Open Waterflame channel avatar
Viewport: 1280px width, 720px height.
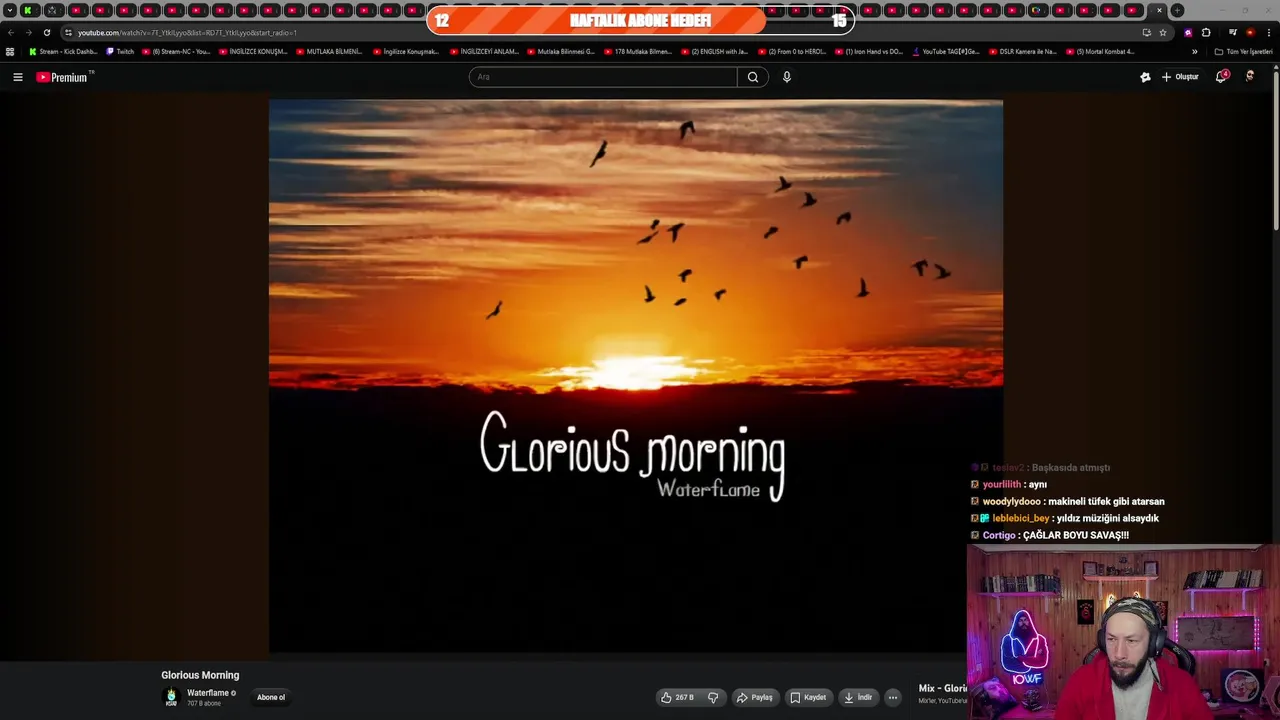pyautogui.click(x=171, y=697)
